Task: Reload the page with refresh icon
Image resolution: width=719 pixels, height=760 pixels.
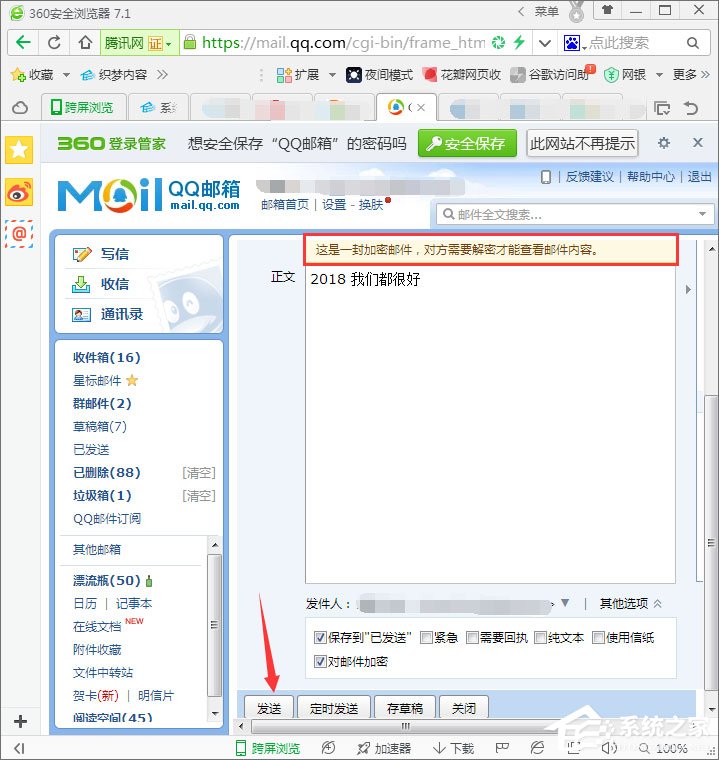Action: point(54,43)
